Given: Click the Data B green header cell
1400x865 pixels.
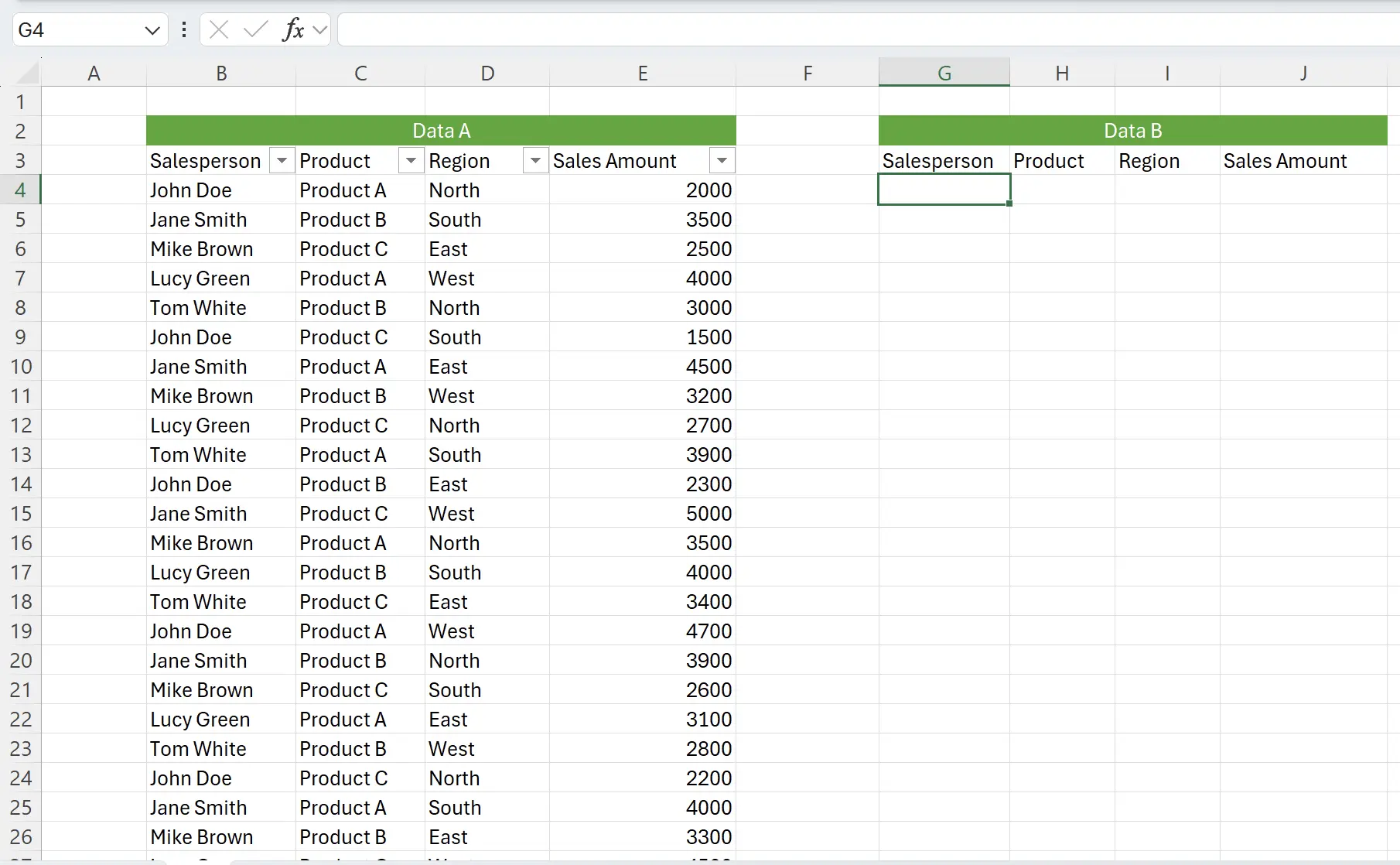Looking at the screenshot, I should tap(1132, 131).
